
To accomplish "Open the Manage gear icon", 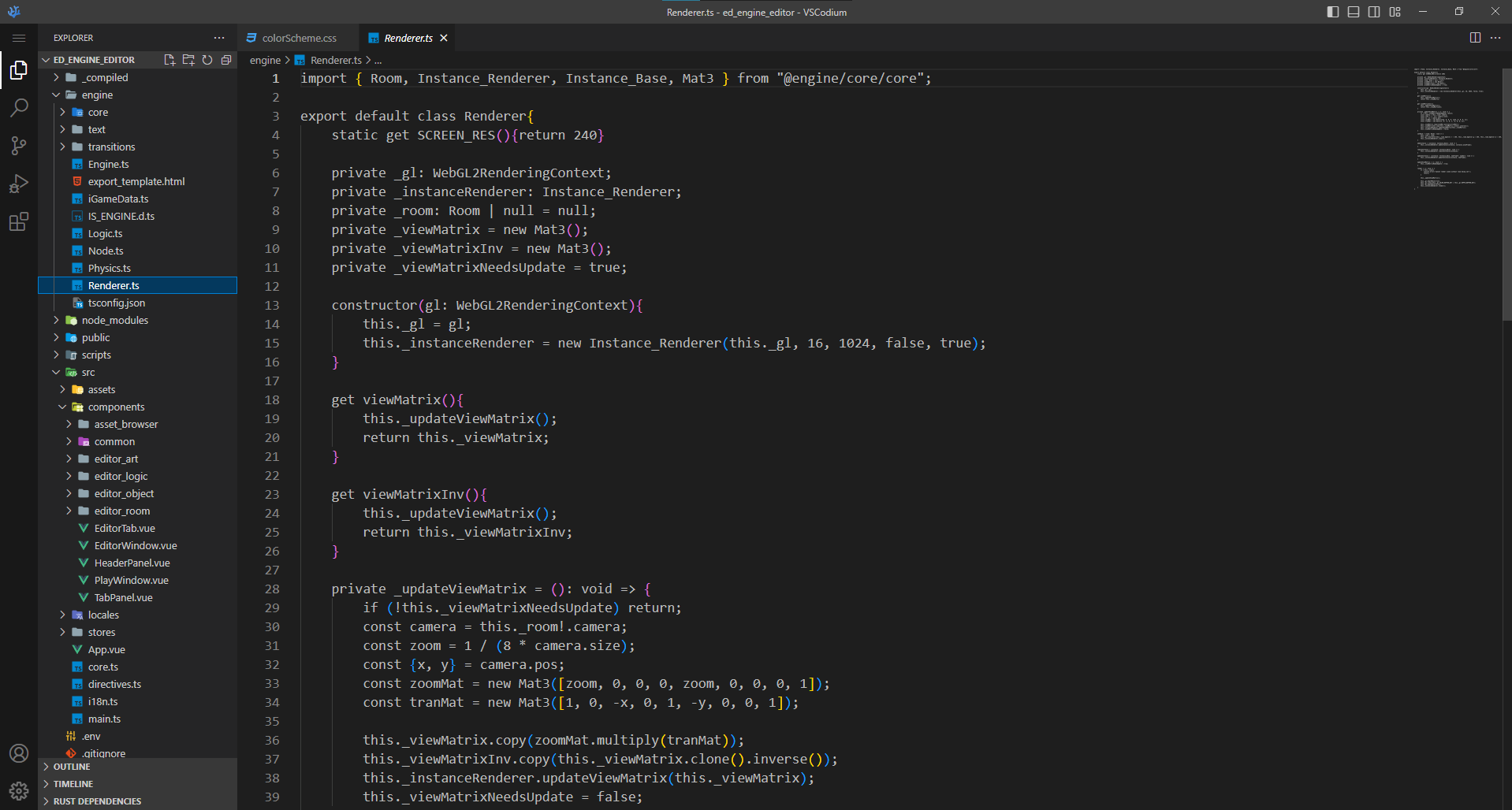I will coord(19,790).
